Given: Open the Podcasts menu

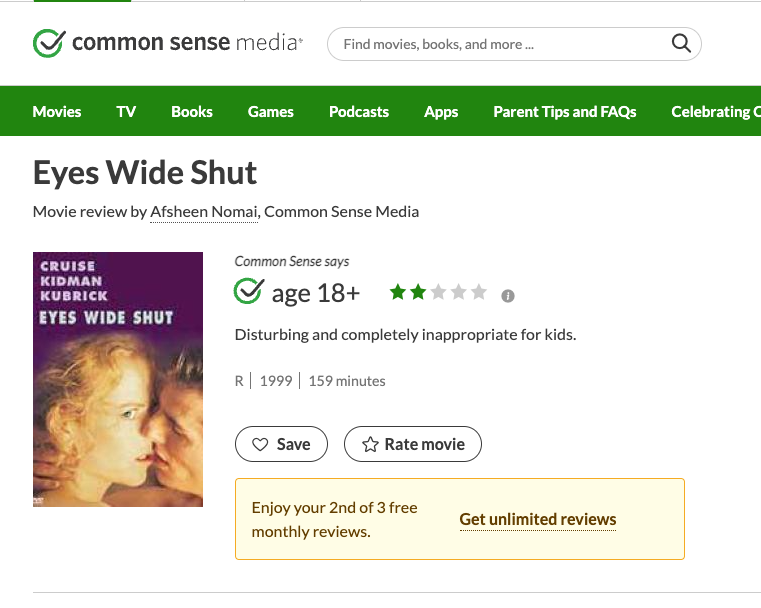Looking at the screenshot, I should point(359,112).
